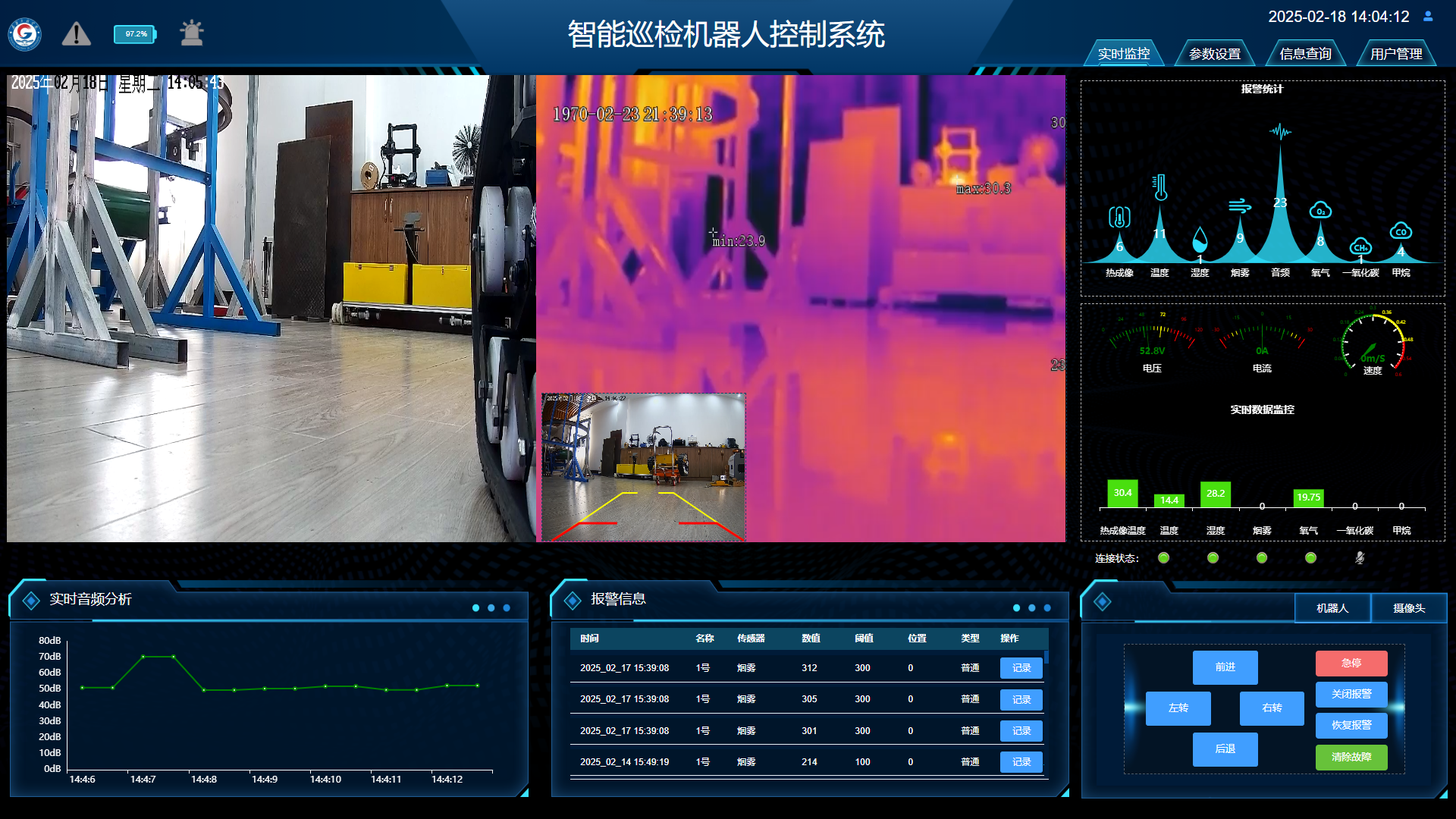Click the alarm table vertical scrollbar
Screen dimensions: 1456x819
[1046, 657]
